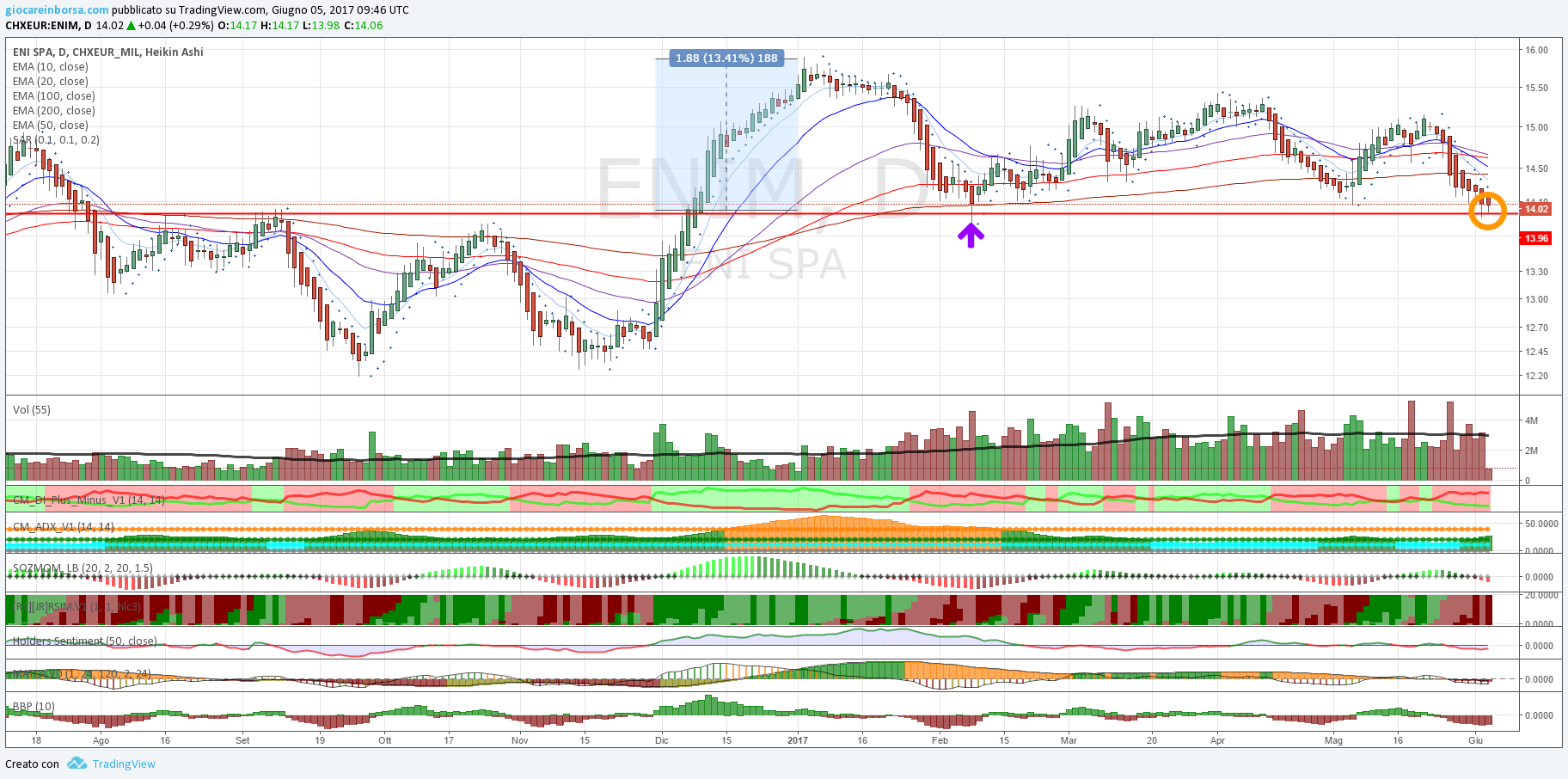Click the green up-triangle change indicator

pos(131,25)
